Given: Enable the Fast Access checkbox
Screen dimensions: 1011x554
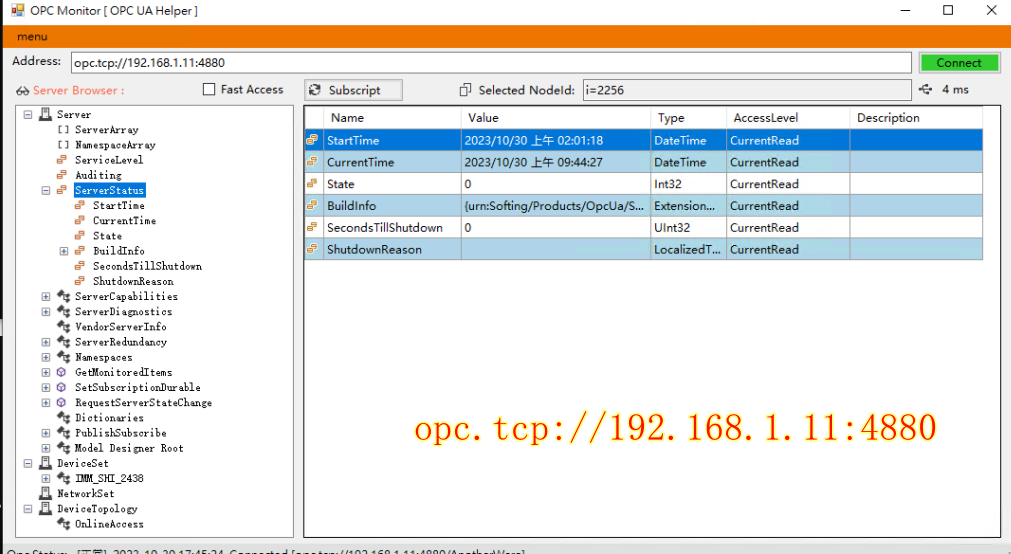Looking at the screenshot, I should (209, 90).
